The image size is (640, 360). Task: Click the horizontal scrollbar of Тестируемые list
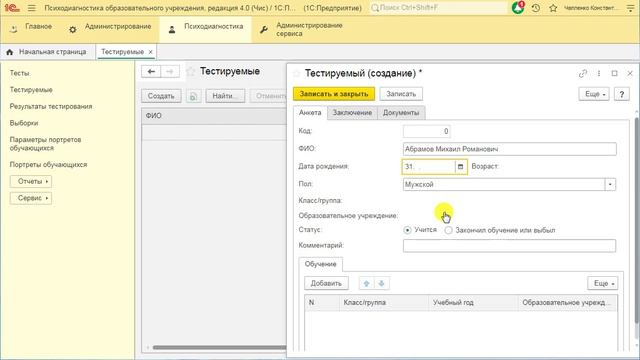point(220,348)
